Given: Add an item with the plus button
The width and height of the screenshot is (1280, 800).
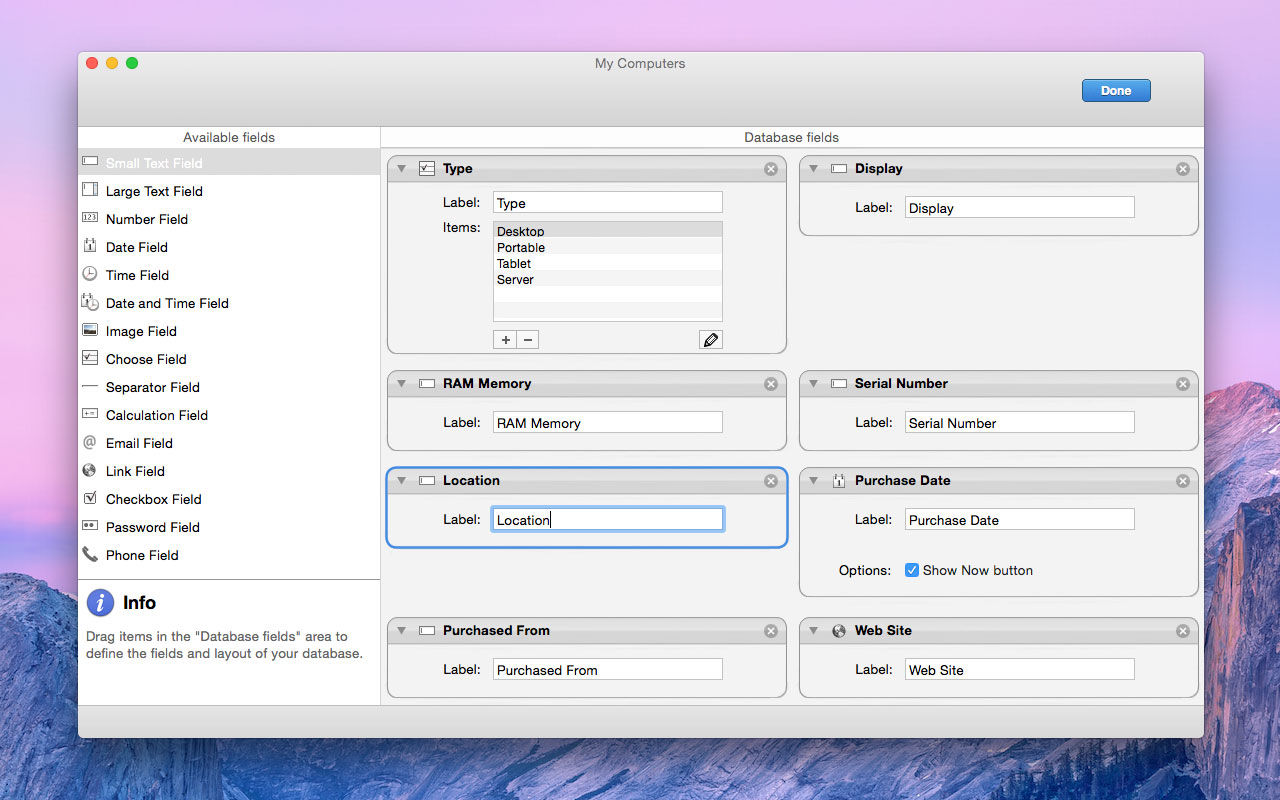Looking at the screenshot, I should (x=506, y=340).
